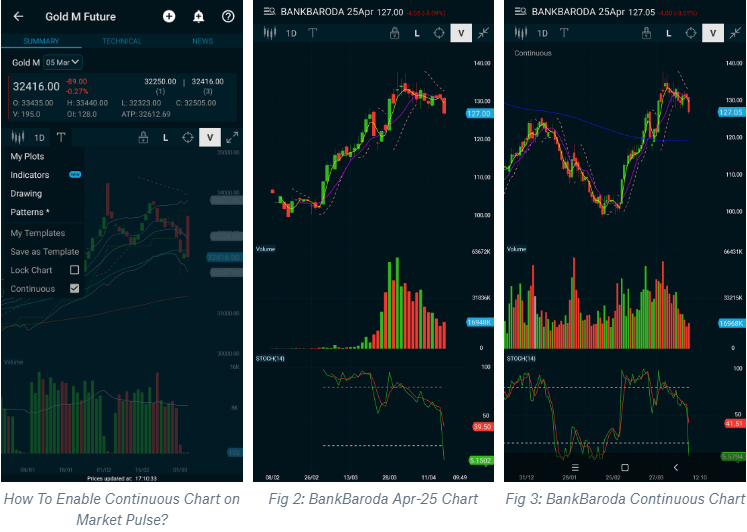Image resolution: width=747 pixels, height=532 pixels.
Task: Tap Android recent apps menu icon
Action: 575,468
